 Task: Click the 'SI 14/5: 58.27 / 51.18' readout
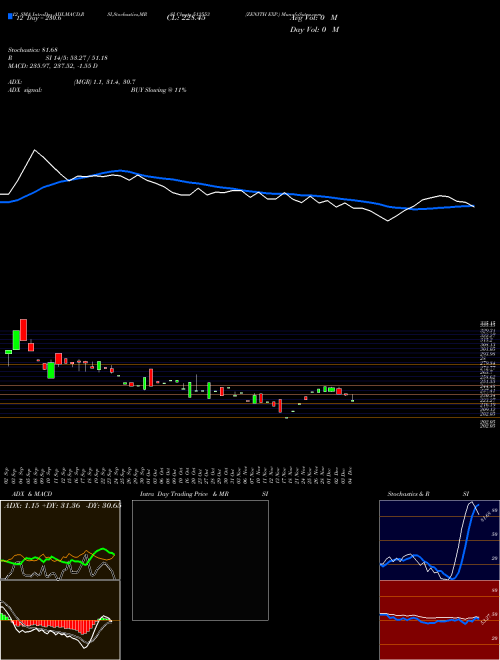pos(77,58)
